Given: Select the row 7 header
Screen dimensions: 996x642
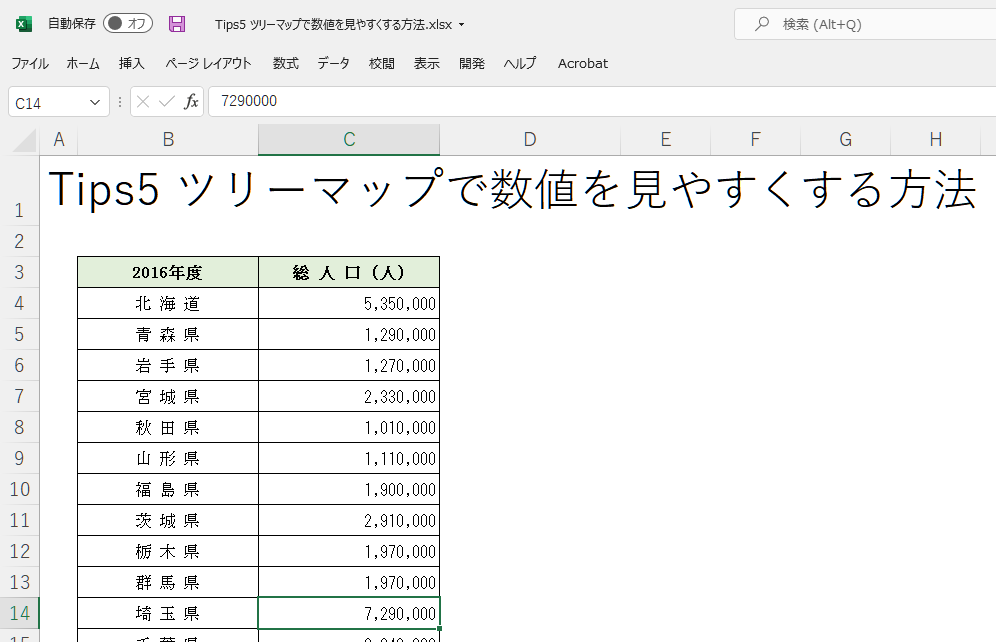Looking at the screenshot, I should pyautogui.click(x=19, y=397).
